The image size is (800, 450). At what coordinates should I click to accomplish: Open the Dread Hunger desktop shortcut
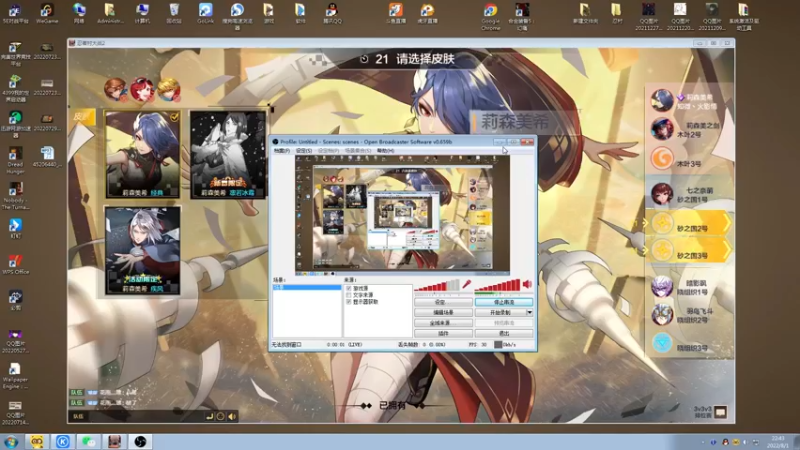point(15,161)
